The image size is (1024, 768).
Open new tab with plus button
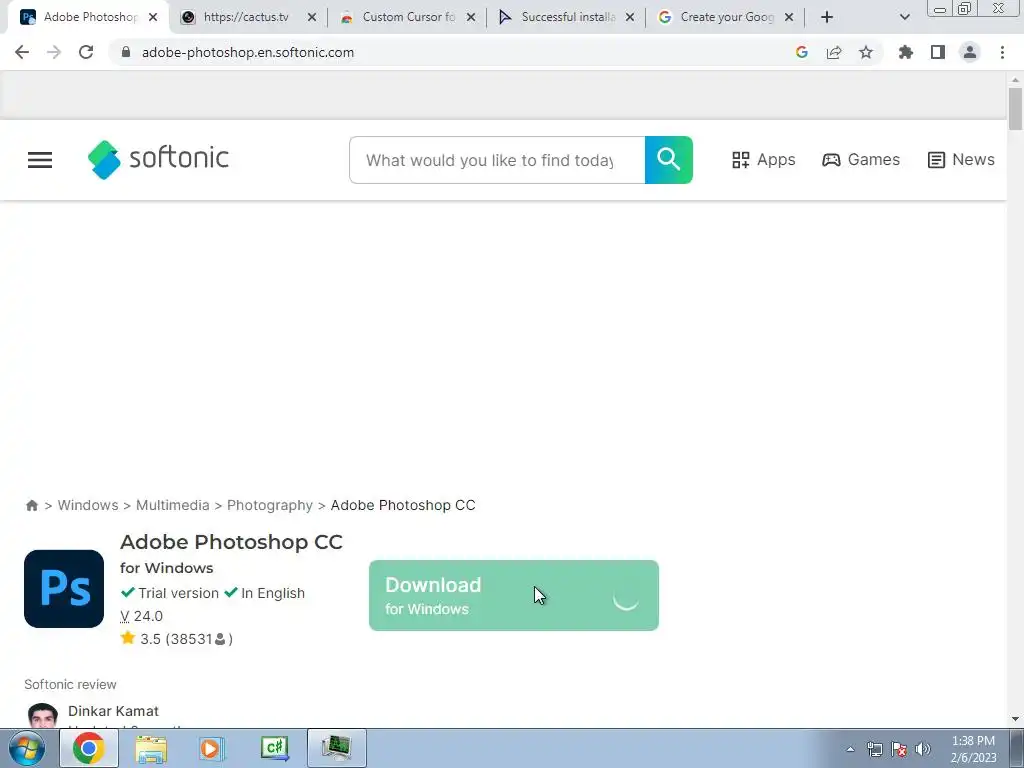pyautogui.click(x=827, y=17)
